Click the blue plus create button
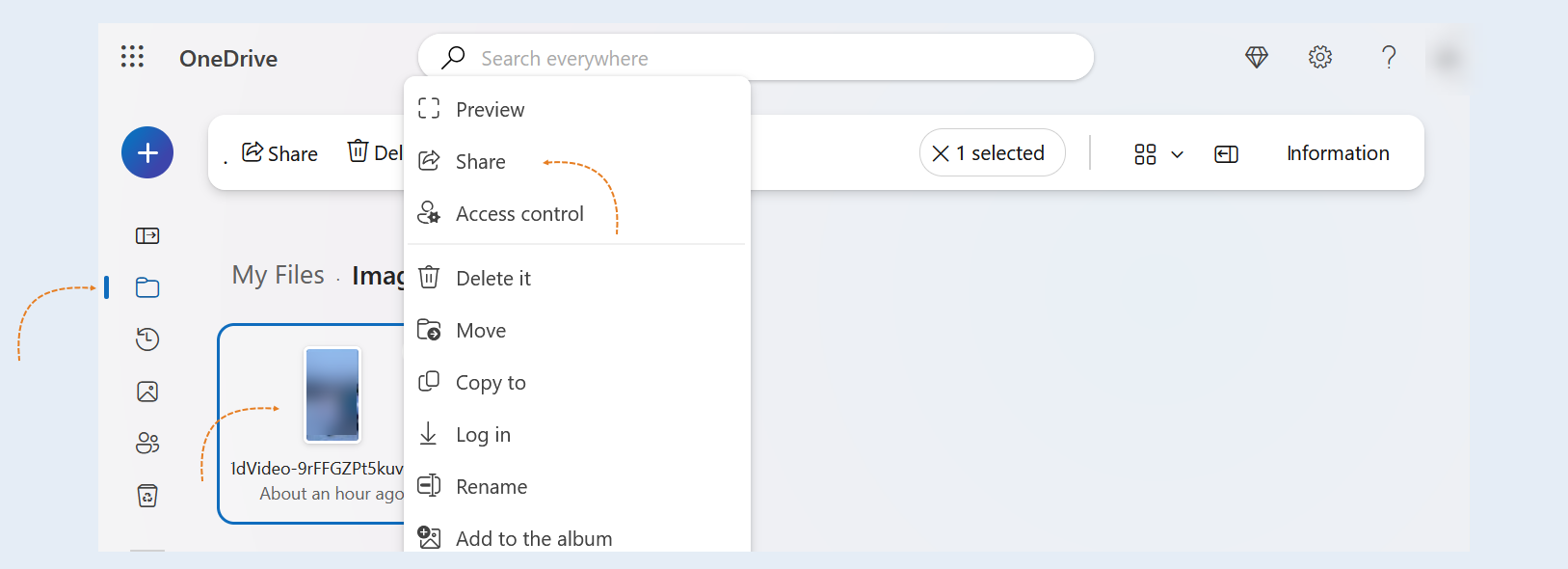The width and height of the screenshot is (1568, 569). [x=147, y=152]
